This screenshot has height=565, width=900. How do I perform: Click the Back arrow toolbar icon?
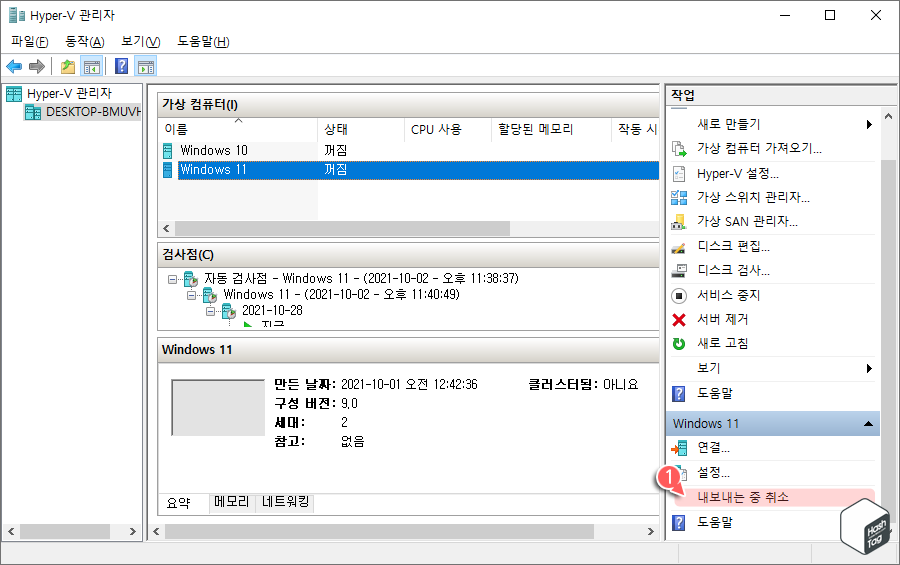click(14, 67)
